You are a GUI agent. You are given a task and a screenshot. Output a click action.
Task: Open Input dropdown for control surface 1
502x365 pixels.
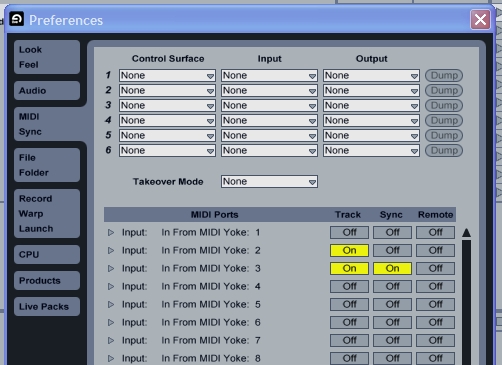269,76
